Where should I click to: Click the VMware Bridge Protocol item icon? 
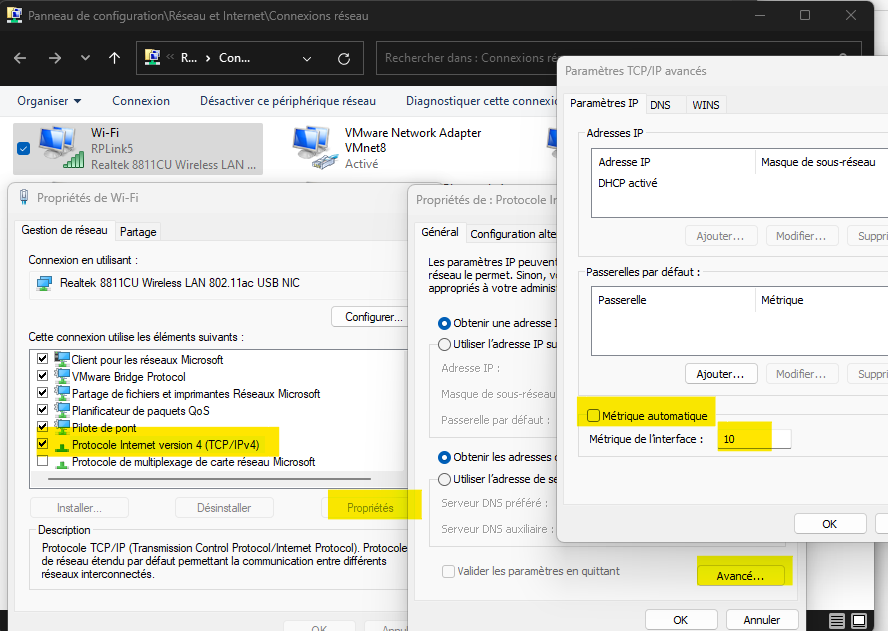pyautogui.click(x=62, y=376)
